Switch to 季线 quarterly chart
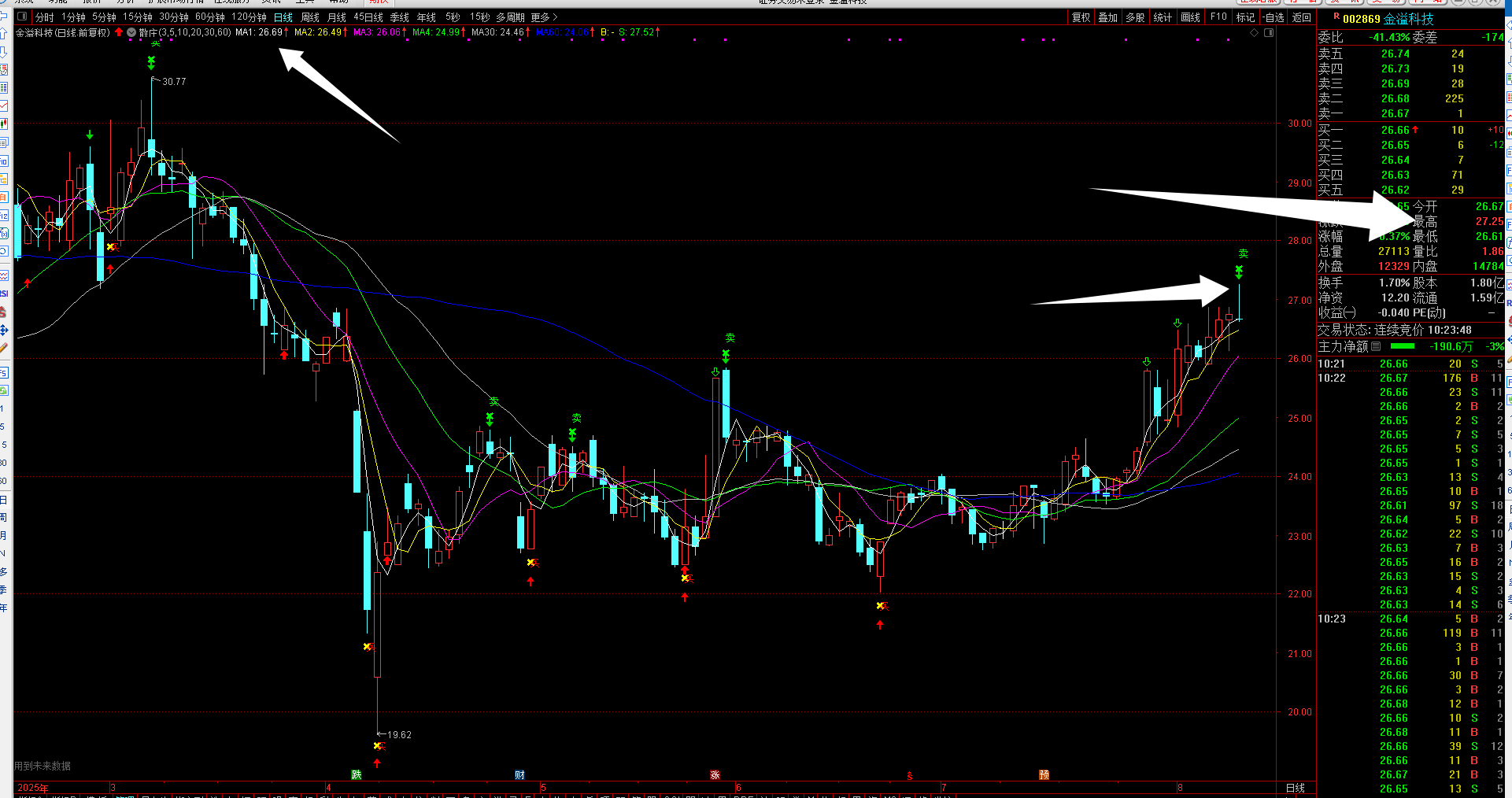Viewport: 1512px width, 798px height. tap(400, 17)
